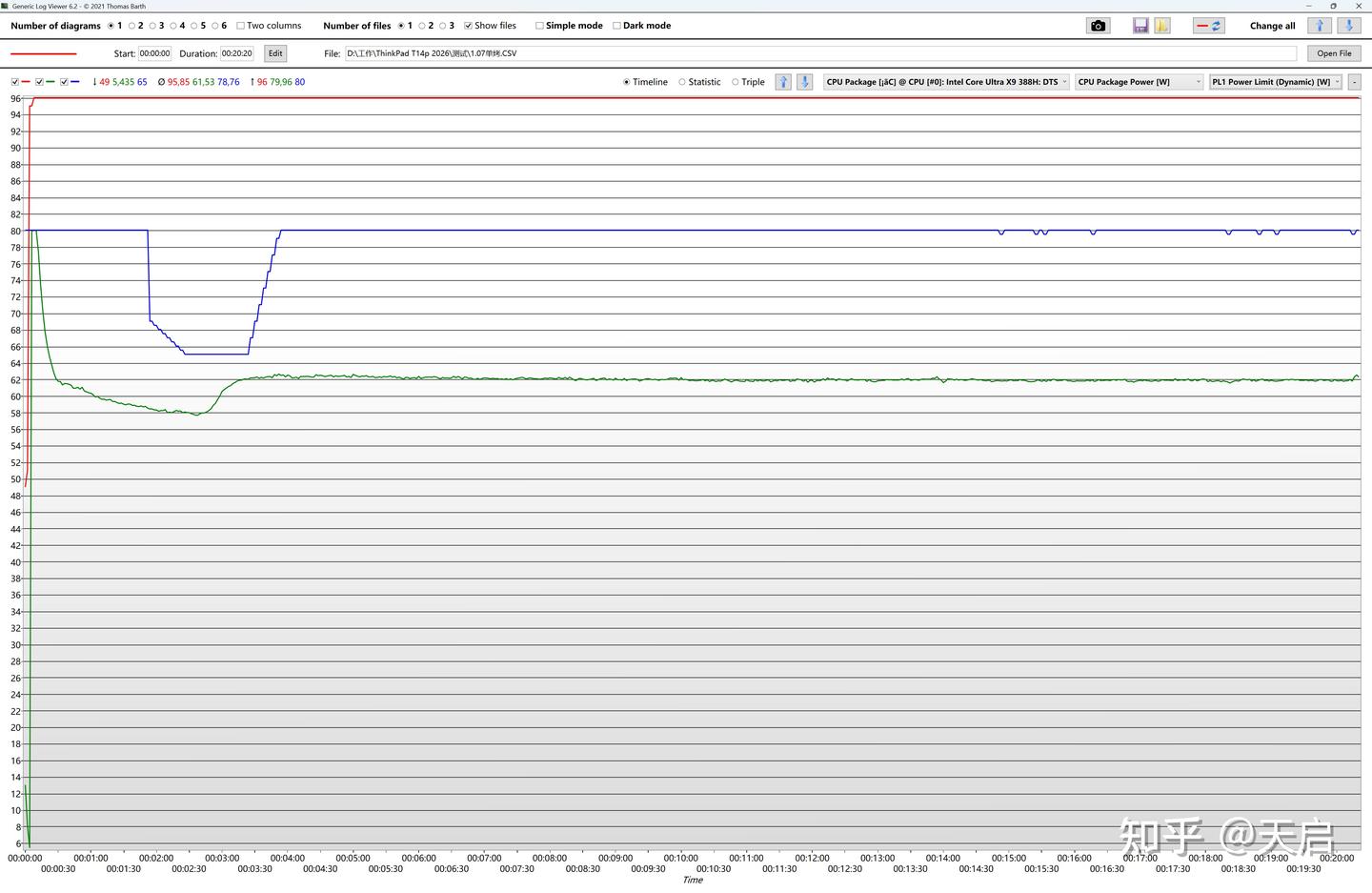1372x893 pixels.
Task: Click the Change all up arrow
Action: coord(1320,26)
